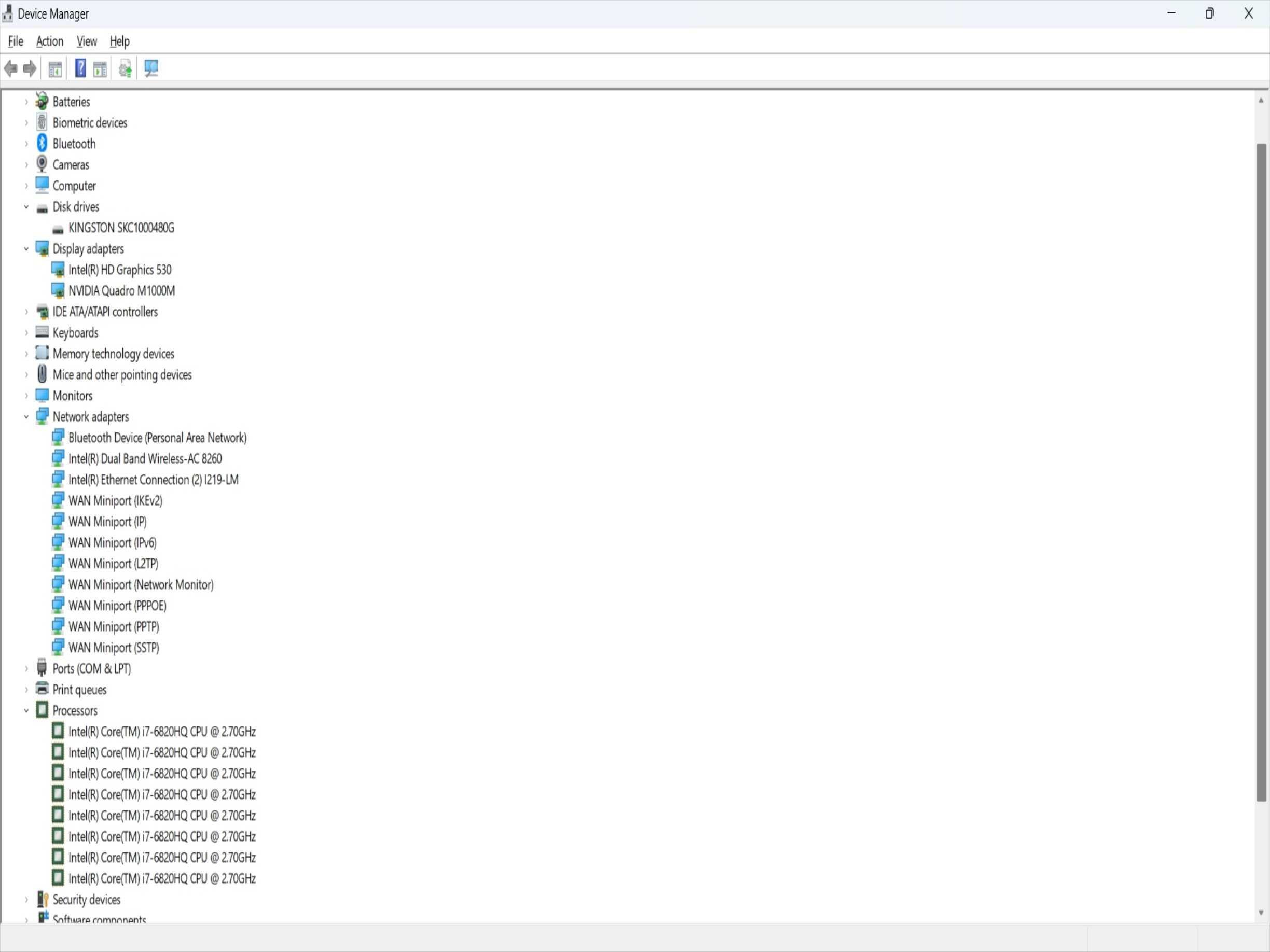Expand the Security devices node
This screenshot has height=952, width=1270.
pyautogui.click(x=26, y=899)
